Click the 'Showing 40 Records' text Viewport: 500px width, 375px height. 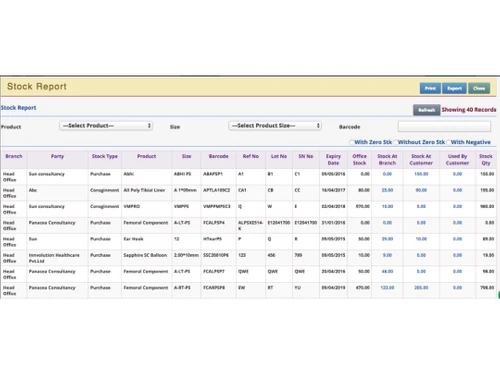[469, 110]
